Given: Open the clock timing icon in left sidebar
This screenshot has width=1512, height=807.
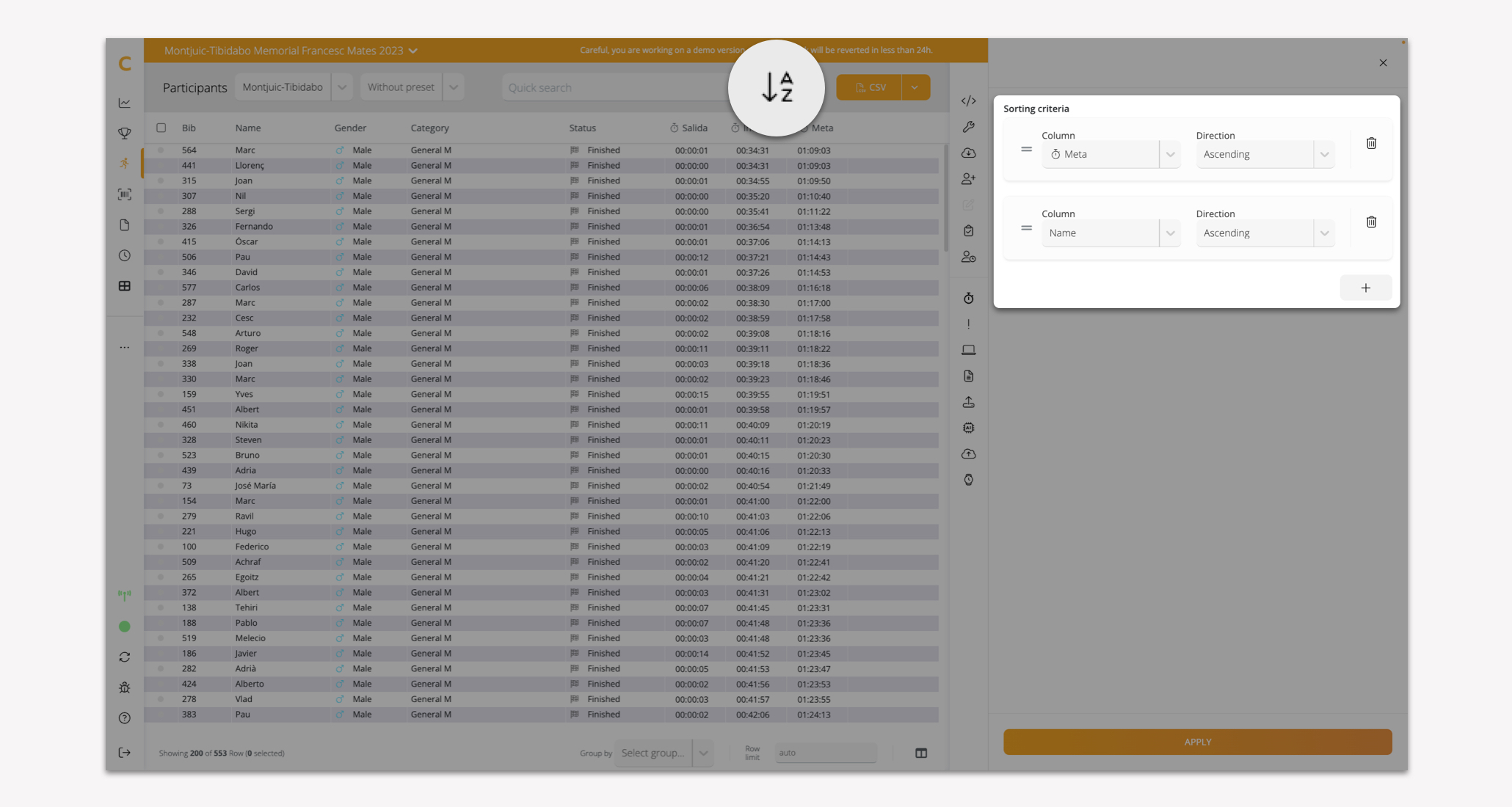Looking at the screenshot, I should click(x=125, y=256).
